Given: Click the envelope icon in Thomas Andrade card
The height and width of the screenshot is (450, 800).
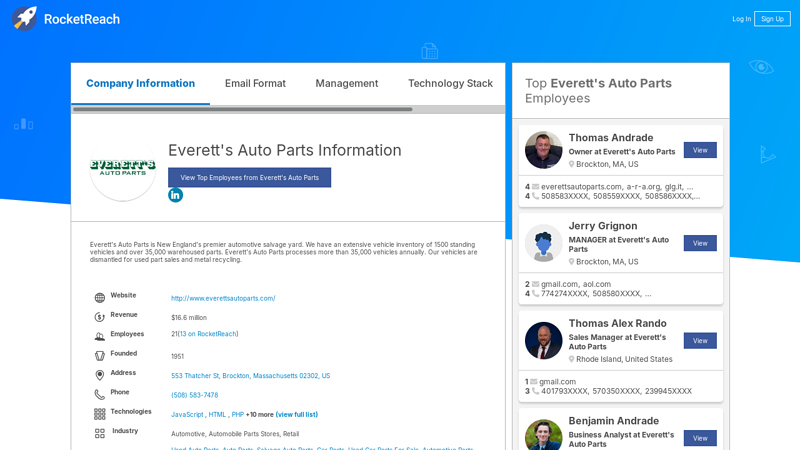Looking at the screenshot, I should tap(535, 187).
